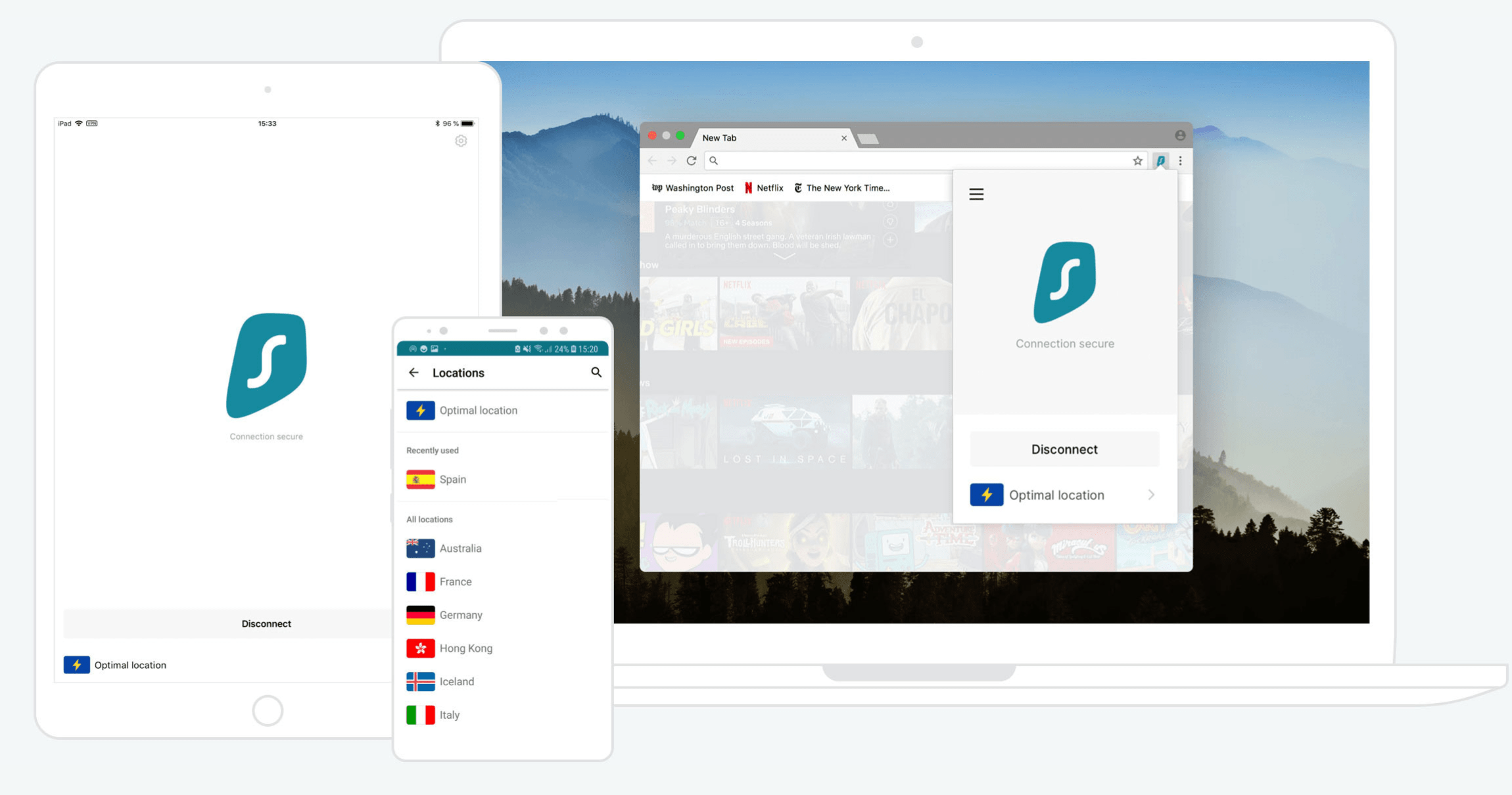The image size is (1512, 795).
Task: Click browser back arrow
Action: [x=652, y=160]
